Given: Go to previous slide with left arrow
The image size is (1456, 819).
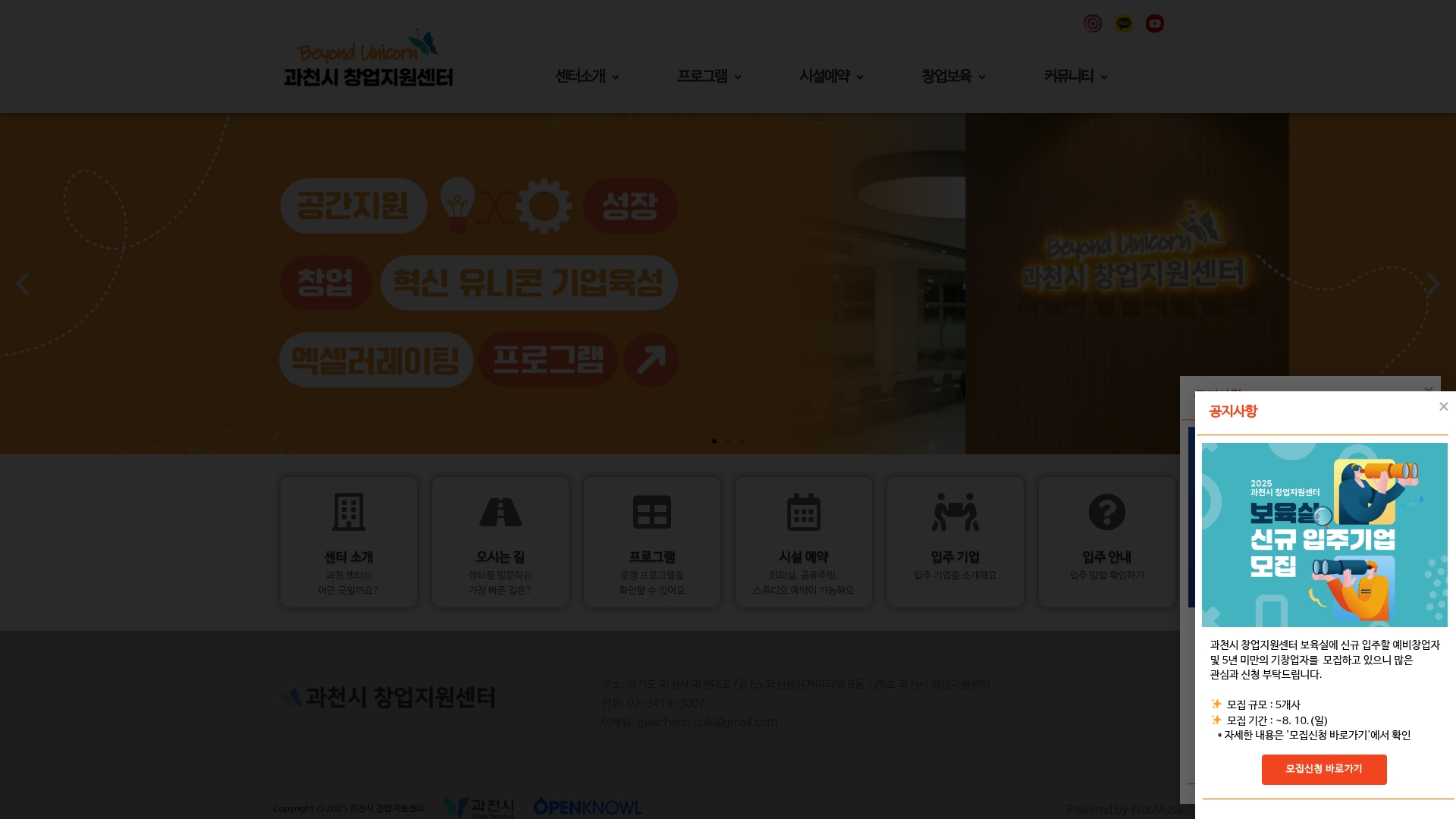Looking at the screenshot, I should point(23,284).
